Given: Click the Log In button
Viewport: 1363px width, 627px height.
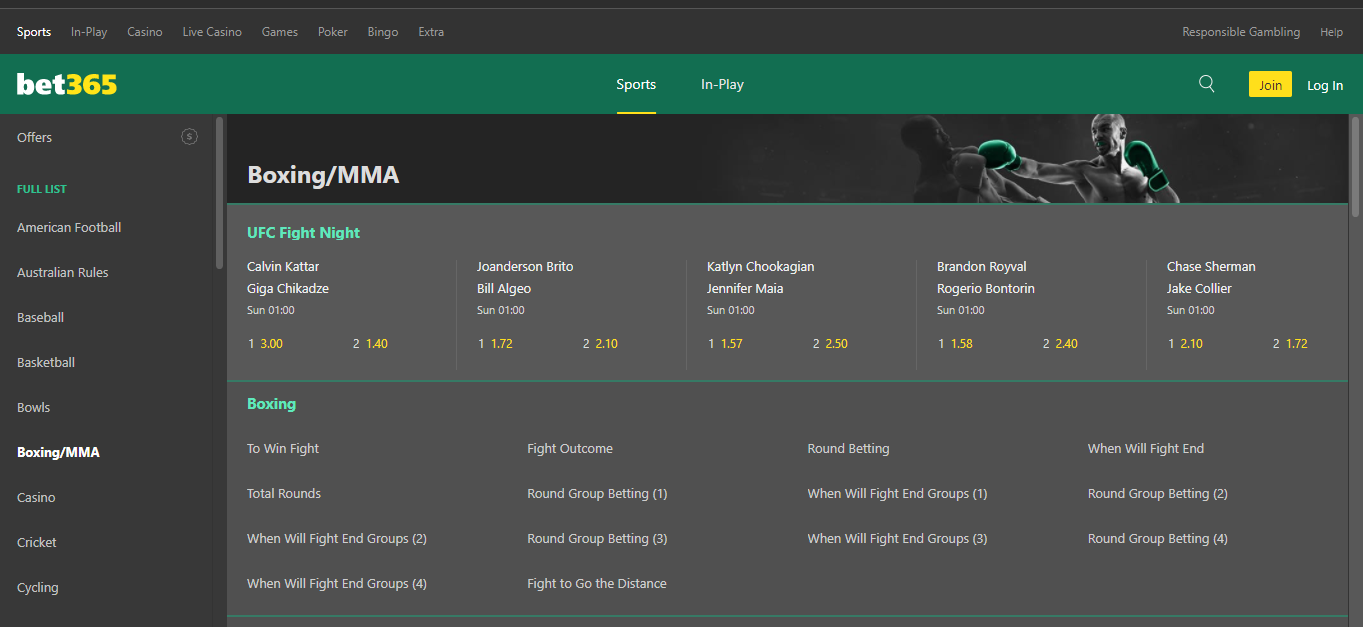Looking at the screenshot, I should 1324,84.
